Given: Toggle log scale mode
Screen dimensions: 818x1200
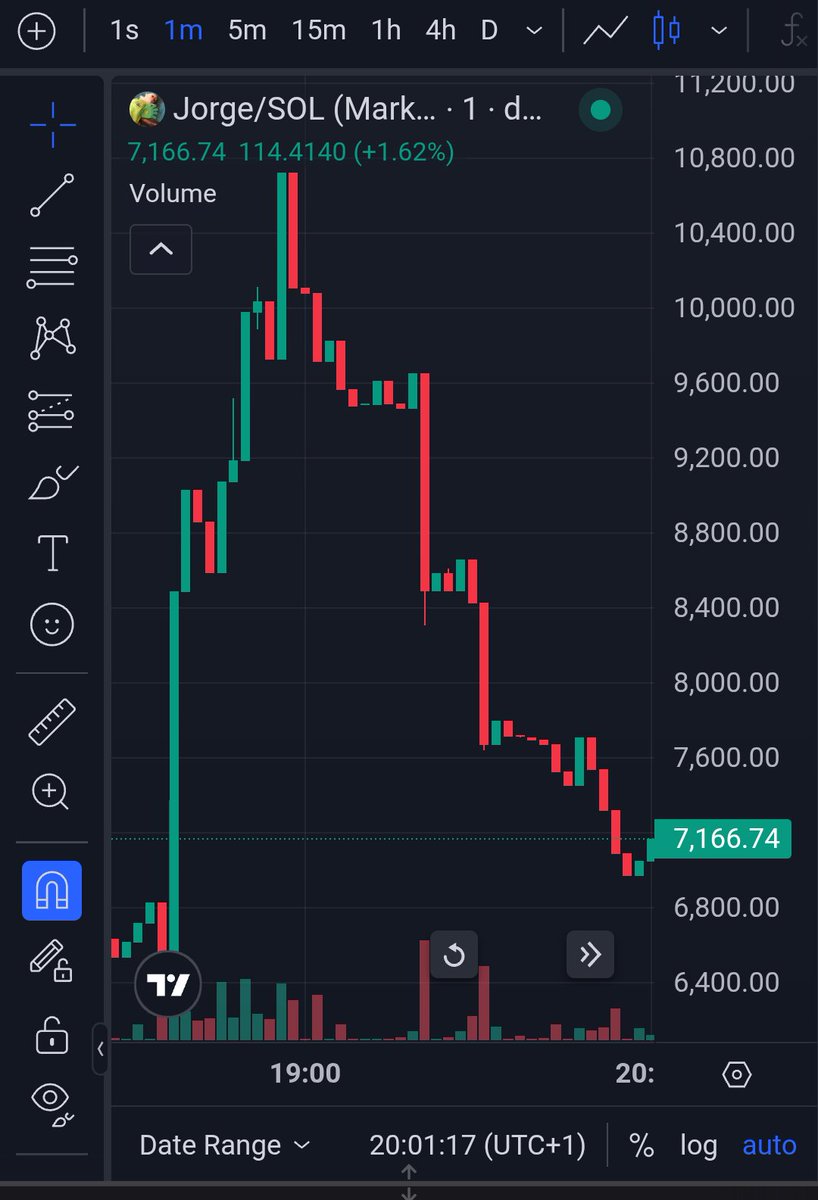Looking at the screenshot, I should 699,1145.
